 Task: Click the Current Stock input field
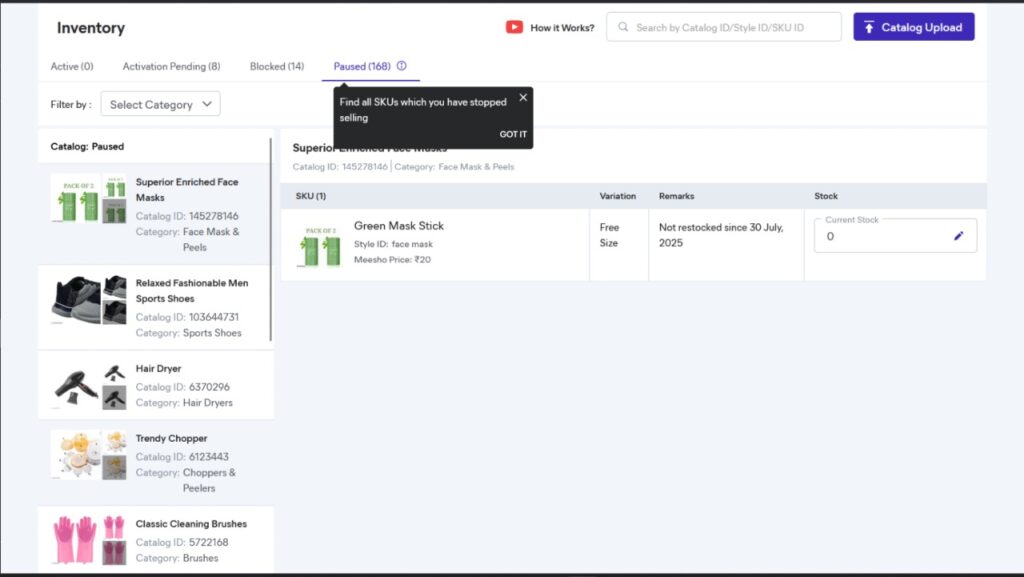point(880,237)
